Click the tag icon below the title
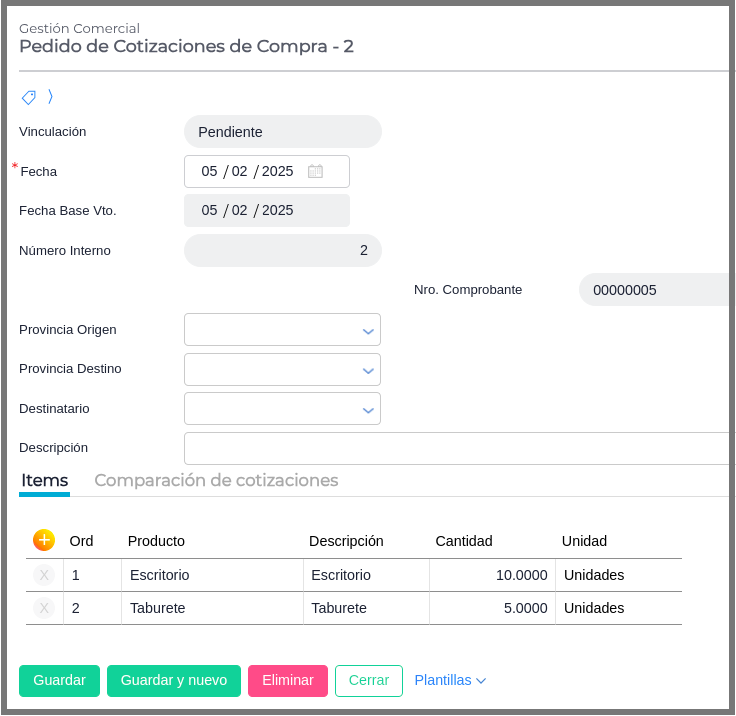 point(29,97)
